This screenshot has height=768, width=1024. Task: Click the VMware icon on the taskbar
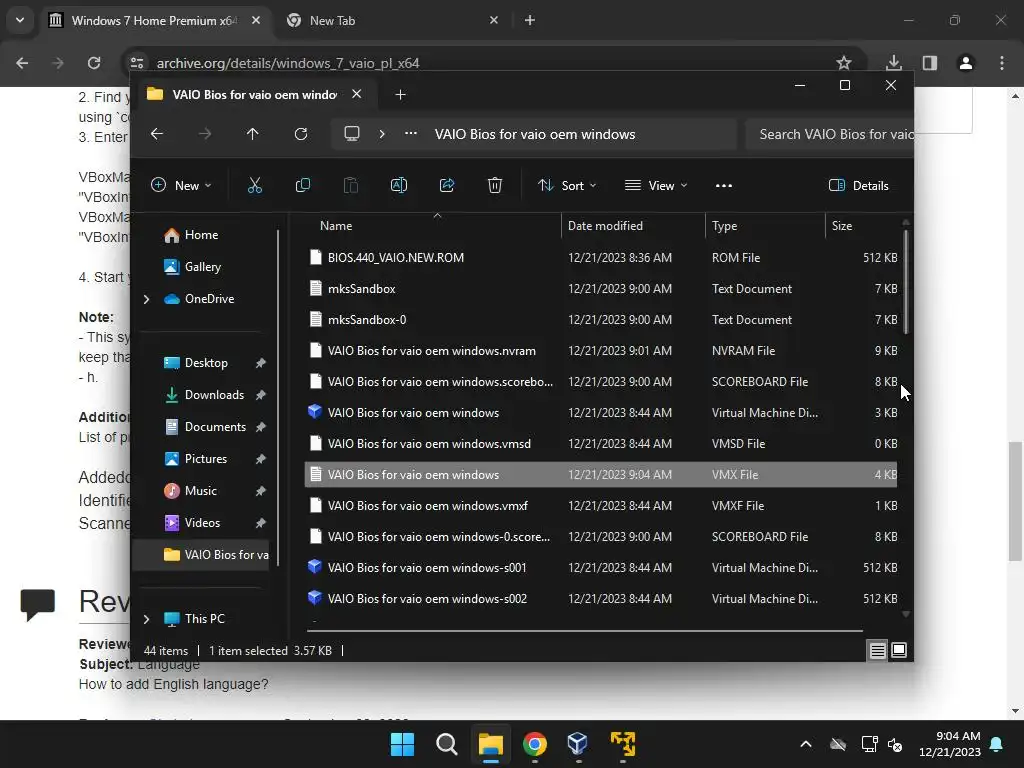[x=622, y=744]
